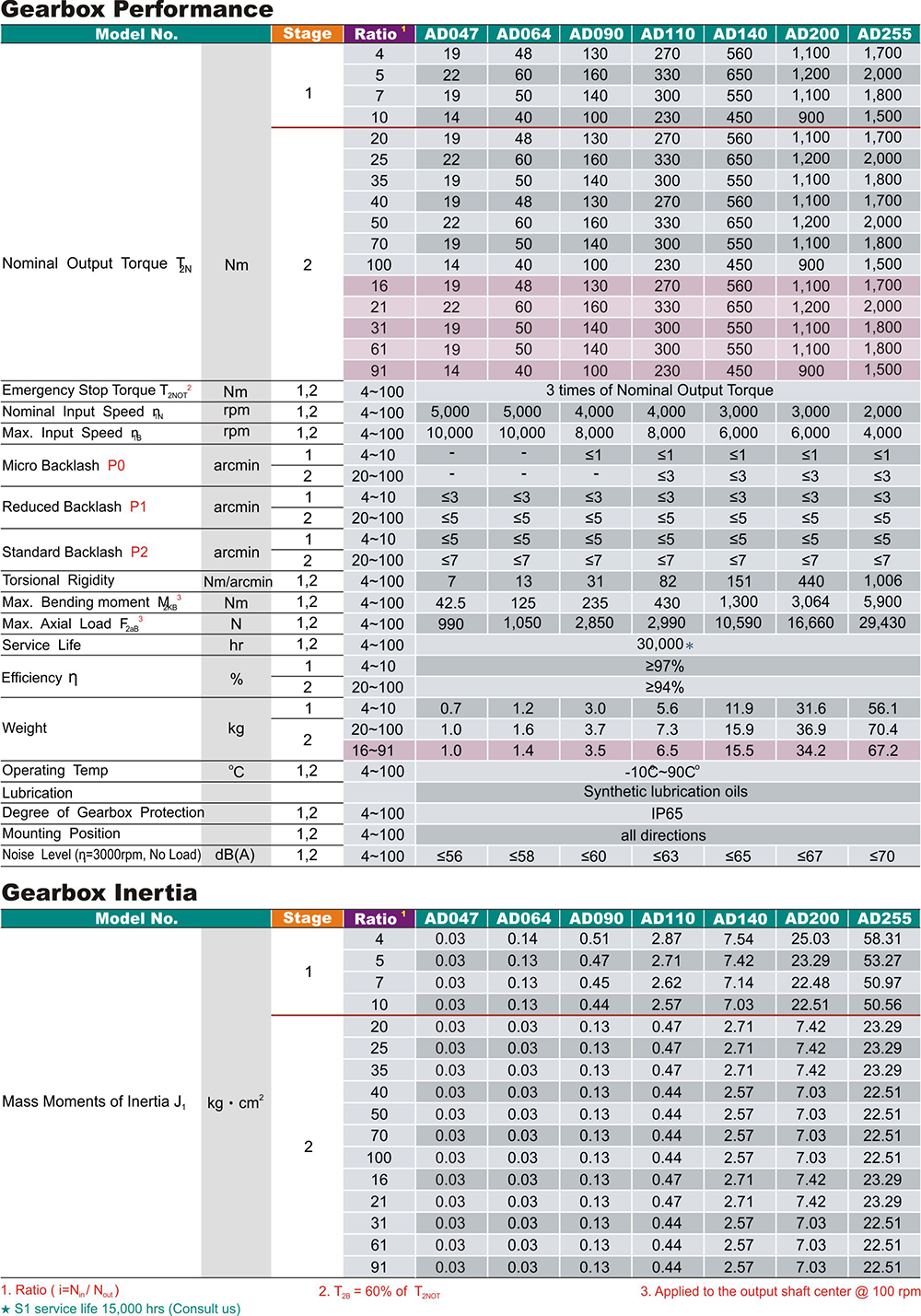Select the "Nominal Output Torque" row label
This screenshot has height=1316, width=921.
(x=97, y=264)
